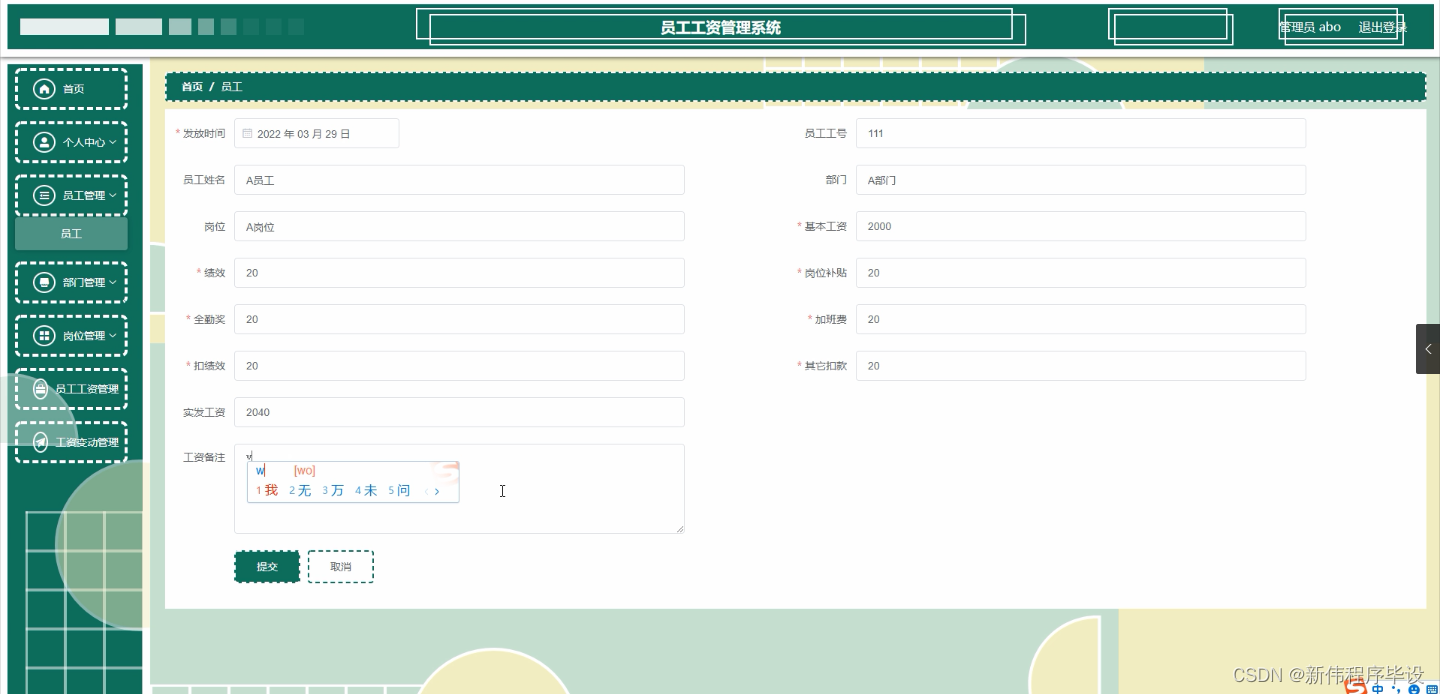Choose IME candidate 5 问
Viewport: 1440px width, 694px height.
(x=399, y=490)
